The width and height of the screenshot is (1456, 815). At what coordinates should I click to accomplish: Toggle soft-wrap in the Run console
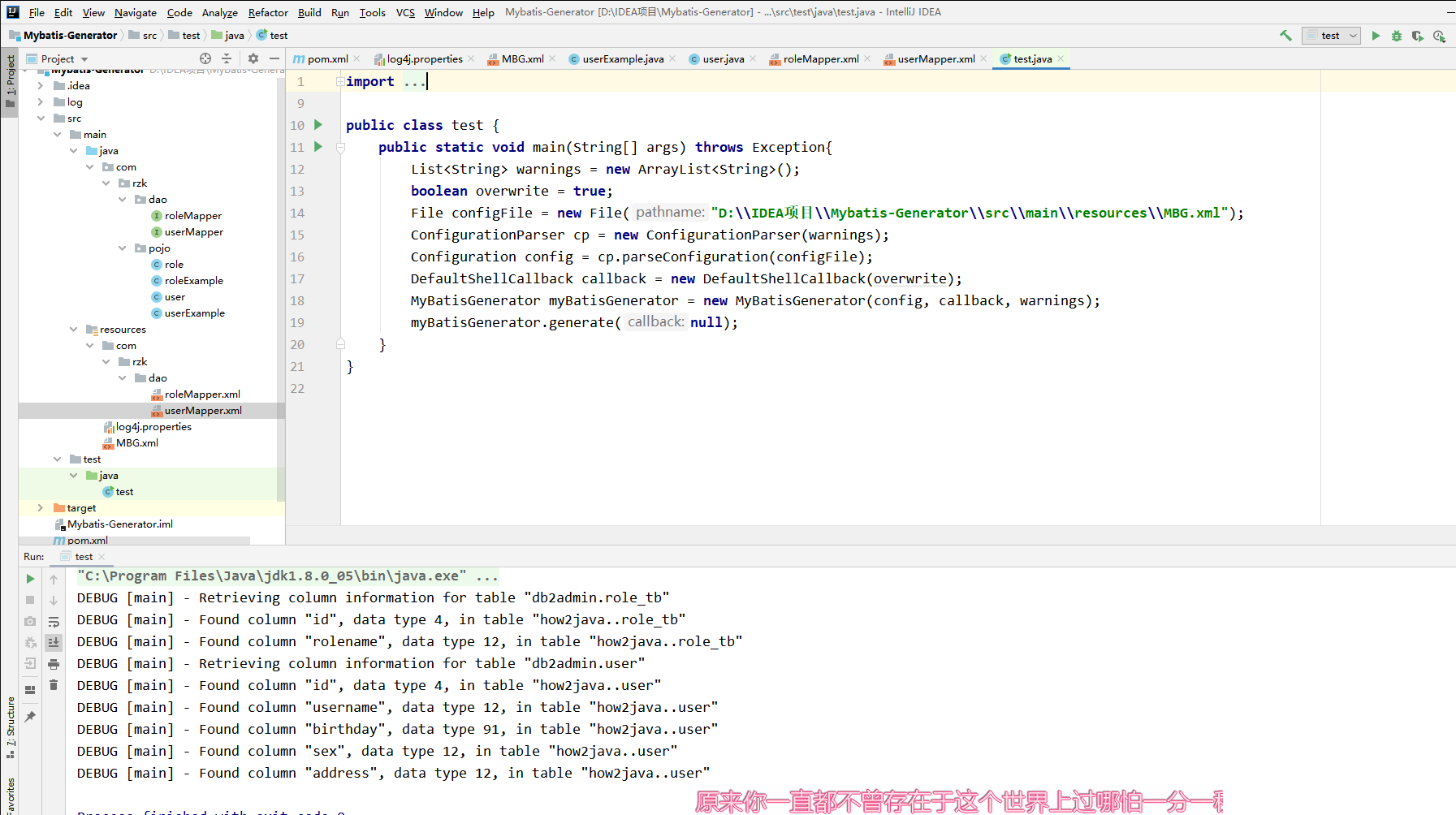pyautogui.click(x=54, y=621)
